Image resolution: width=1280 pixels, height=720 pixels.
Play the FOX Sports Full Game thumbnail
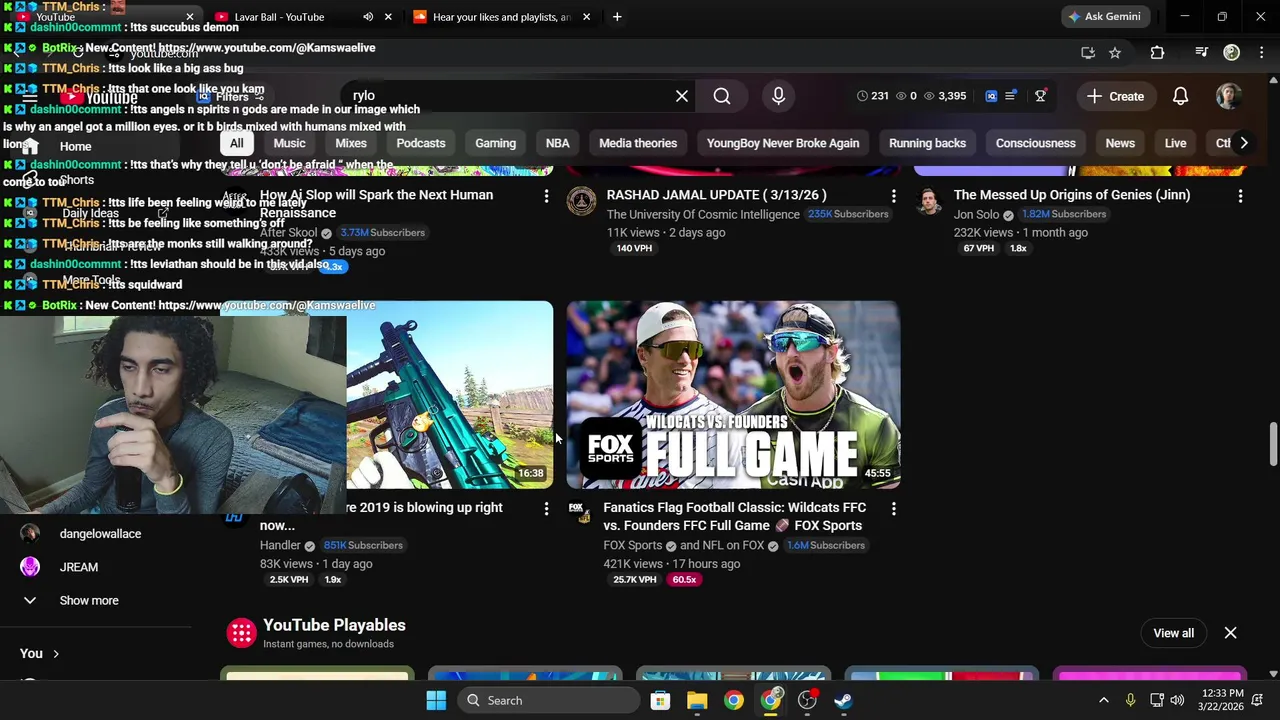point(733,395)
